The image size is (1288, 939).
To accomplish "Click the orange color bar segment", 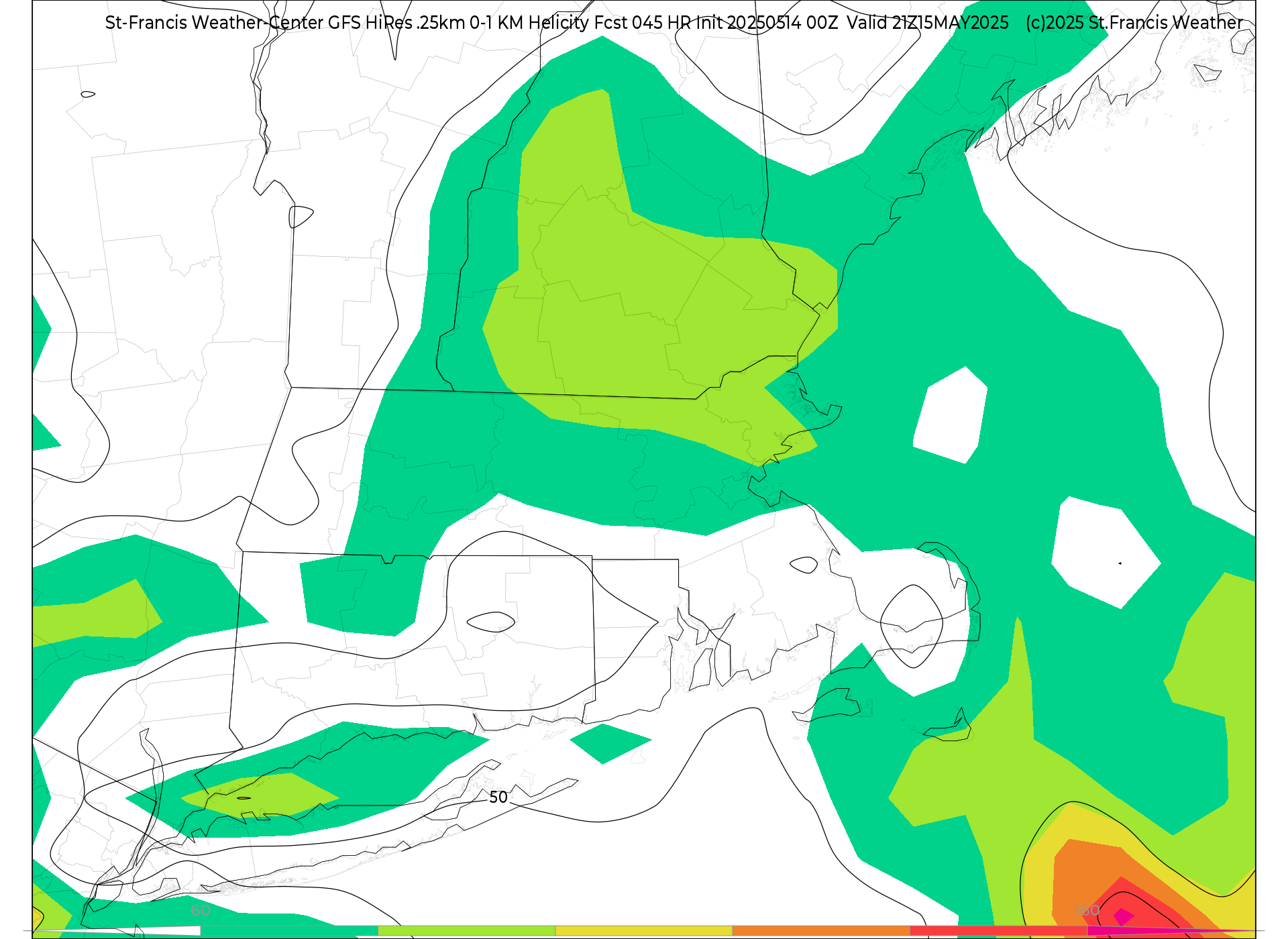I will pos(821,930).
